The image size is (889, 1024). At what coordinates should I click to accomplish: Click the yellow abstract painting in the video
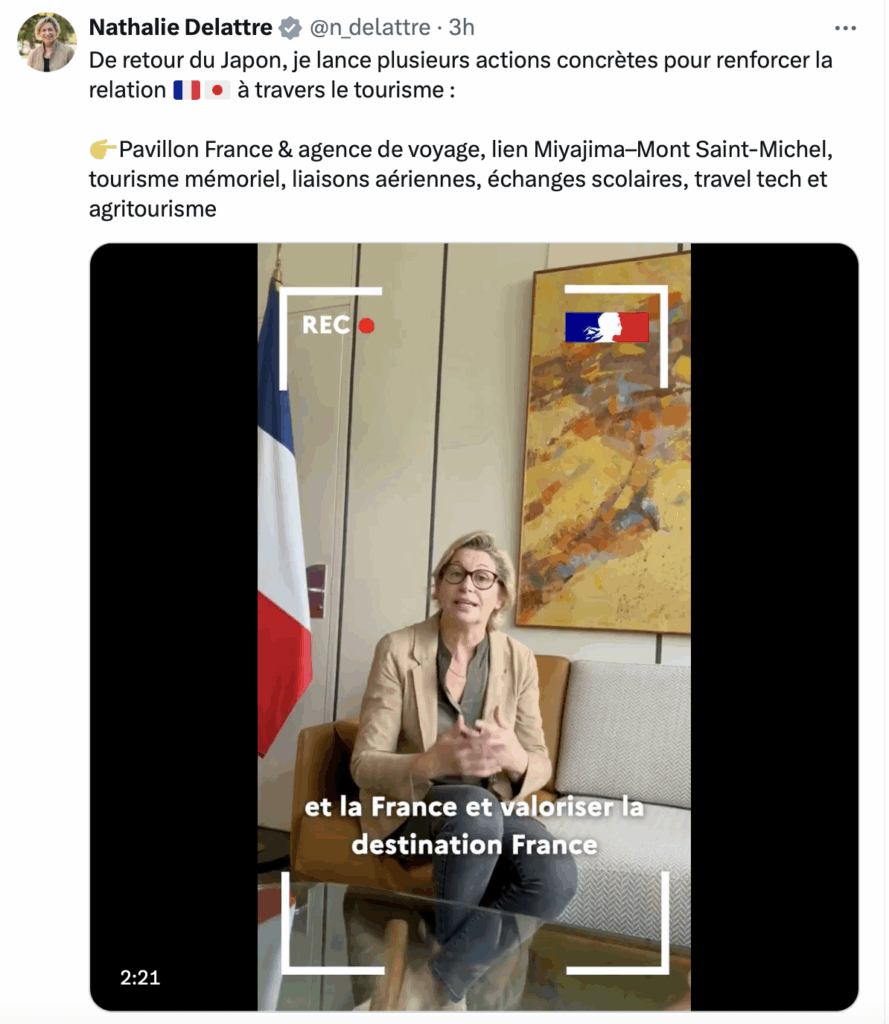pos(604,444)
